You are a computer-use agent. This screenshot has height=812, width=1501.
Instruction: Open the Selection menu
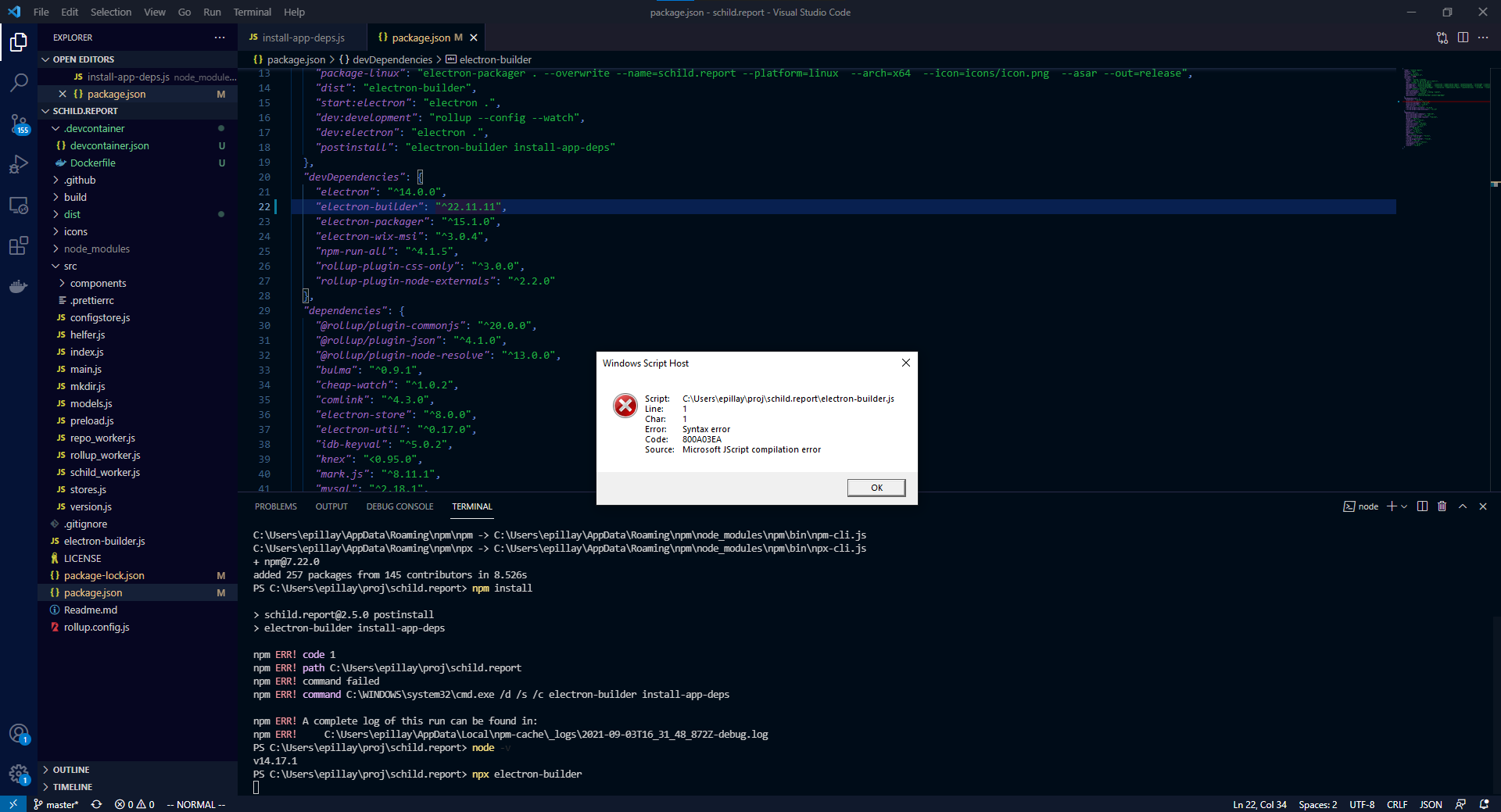click(x=111, y=12)
